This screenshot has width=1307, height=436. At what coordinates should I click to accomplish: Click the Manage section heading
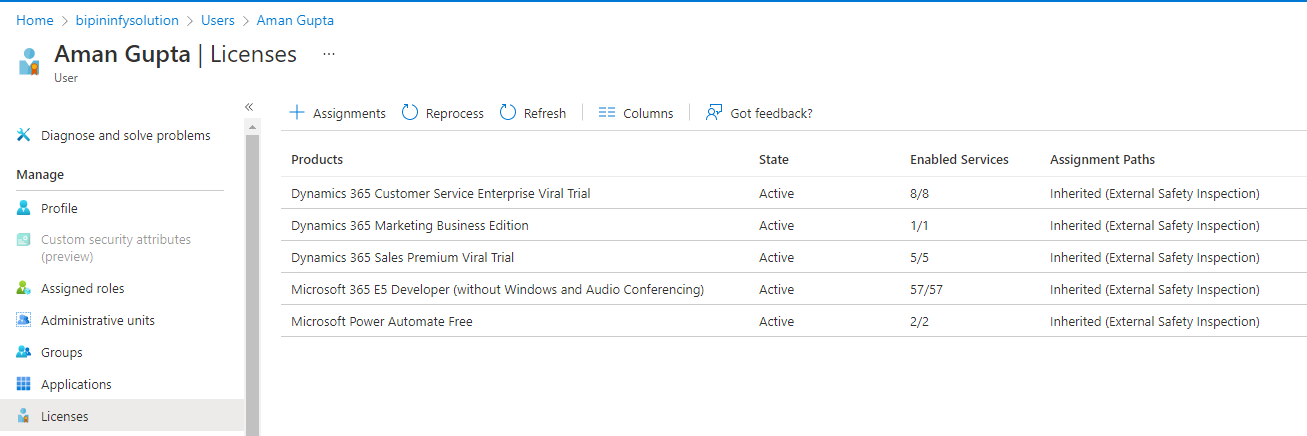40,174
